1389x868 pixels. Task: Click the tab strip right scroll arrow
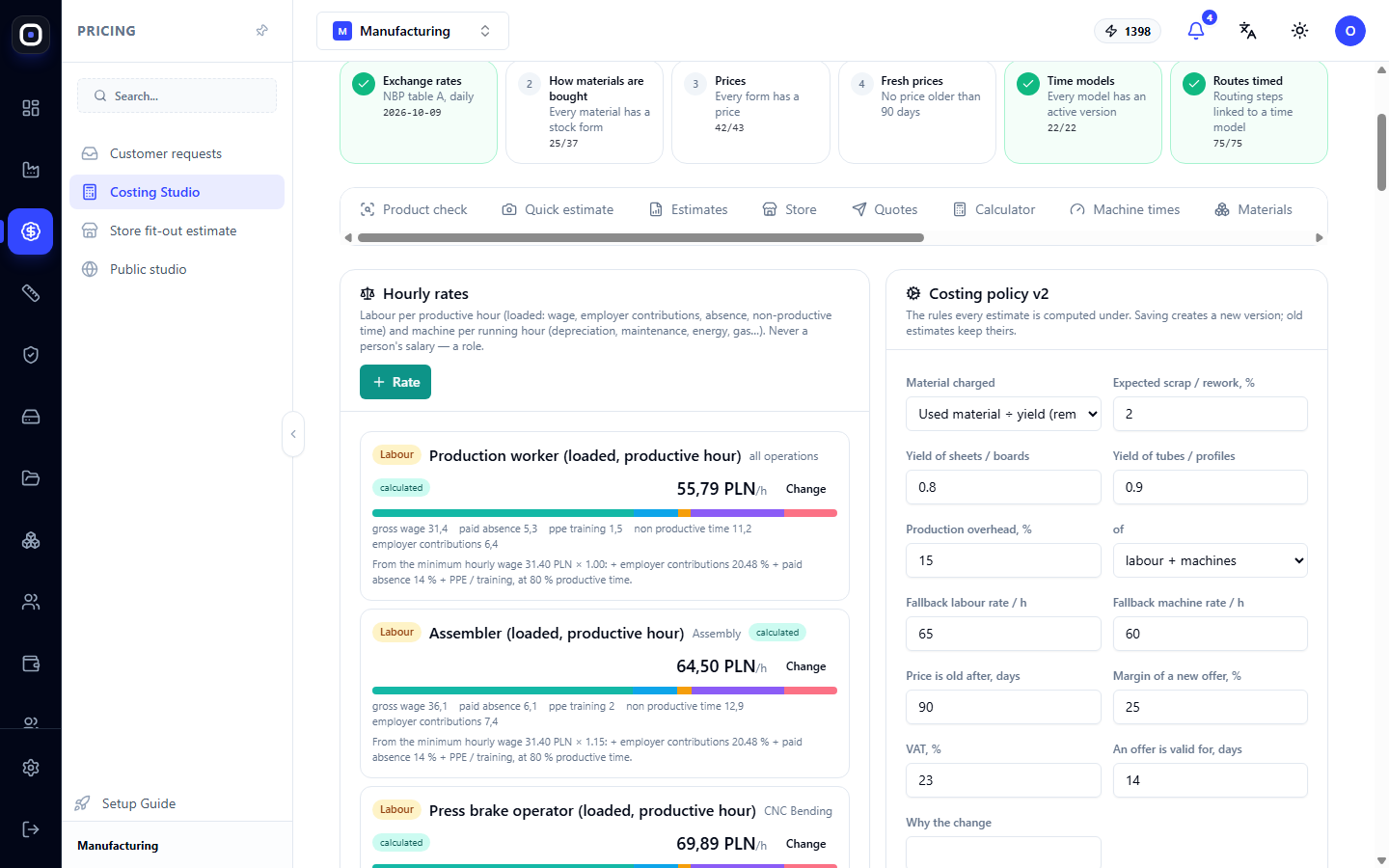pos(1320,237)
